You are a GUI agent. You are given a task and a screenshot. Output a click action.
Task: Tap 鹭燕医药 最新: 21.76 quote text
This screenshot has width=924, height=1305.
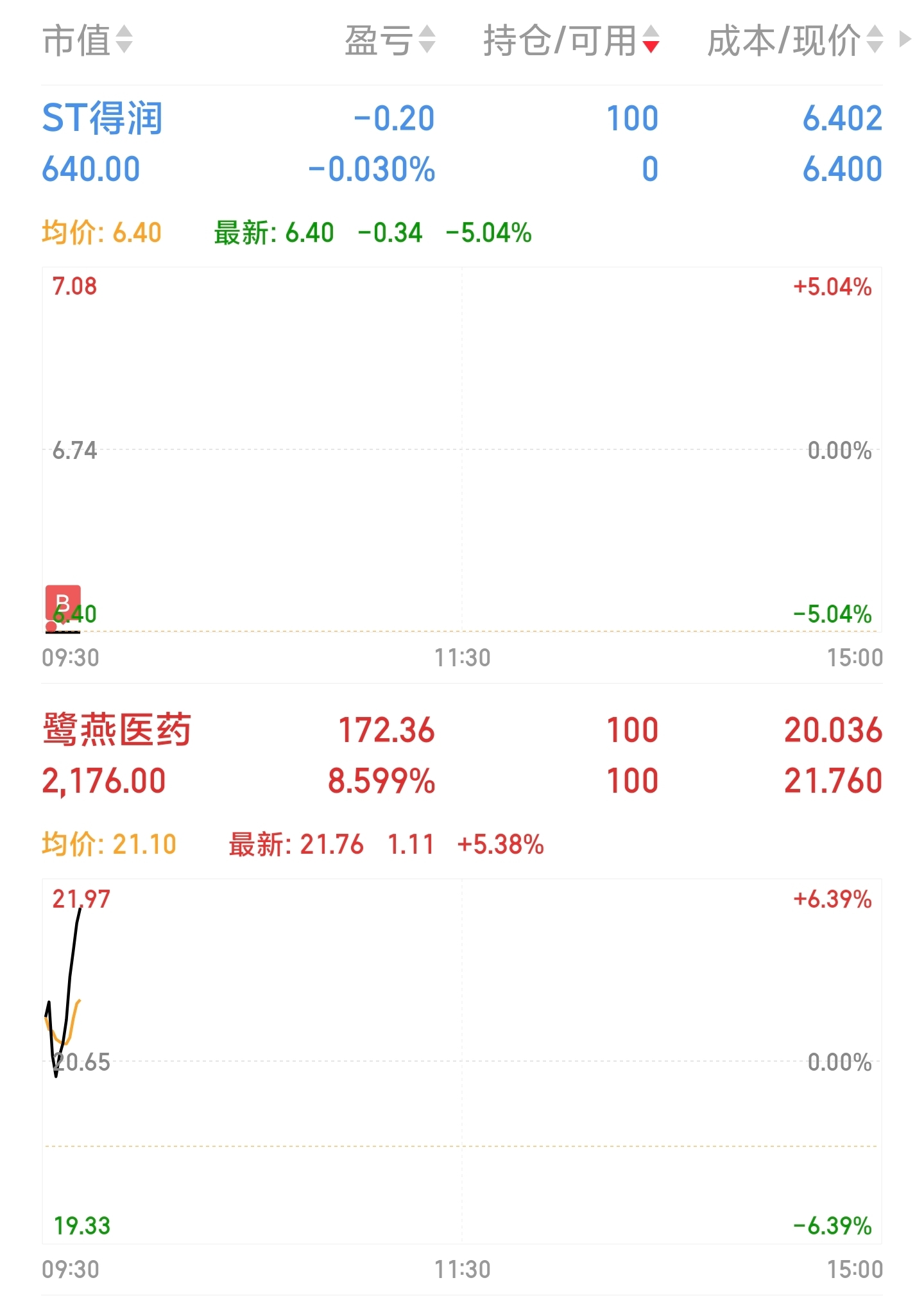(296, 844)
